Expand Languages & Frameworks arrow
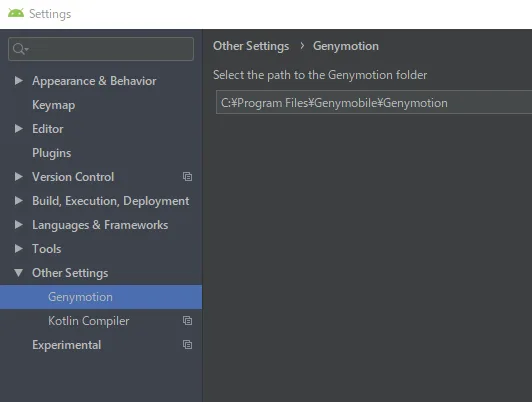This screenshot has width=532, height=402. pos(19,225)
